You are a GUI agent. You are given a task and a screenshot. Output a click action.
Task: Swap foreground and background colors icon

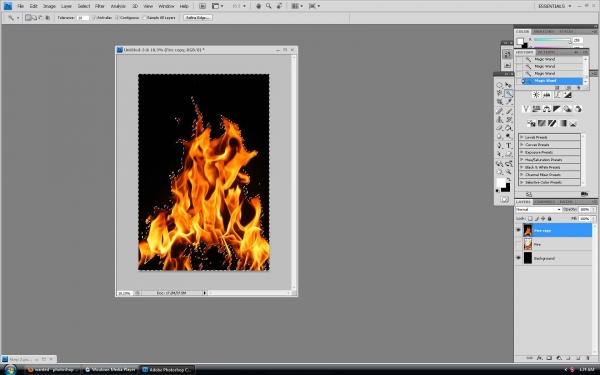point(509,179)
